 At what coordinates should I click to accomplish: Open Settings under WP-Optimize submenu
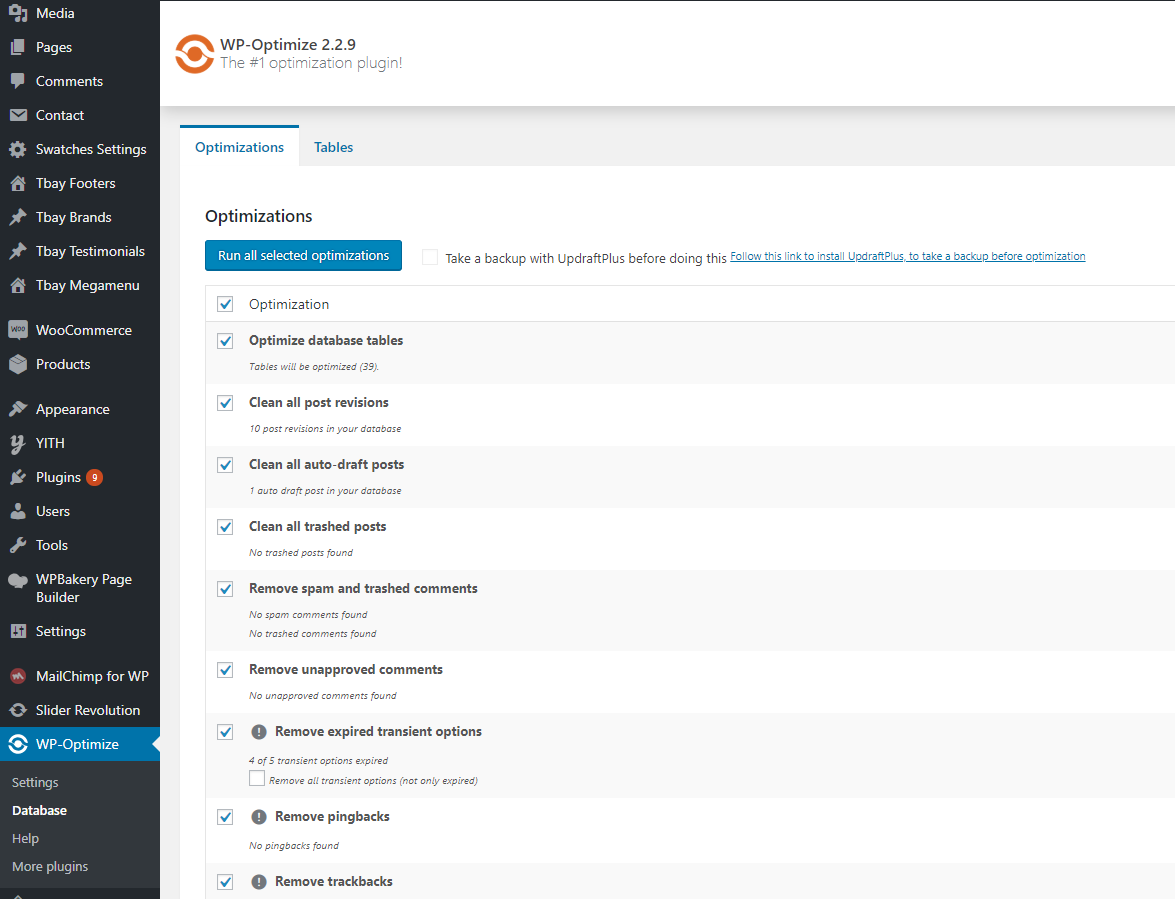point(35,782)
